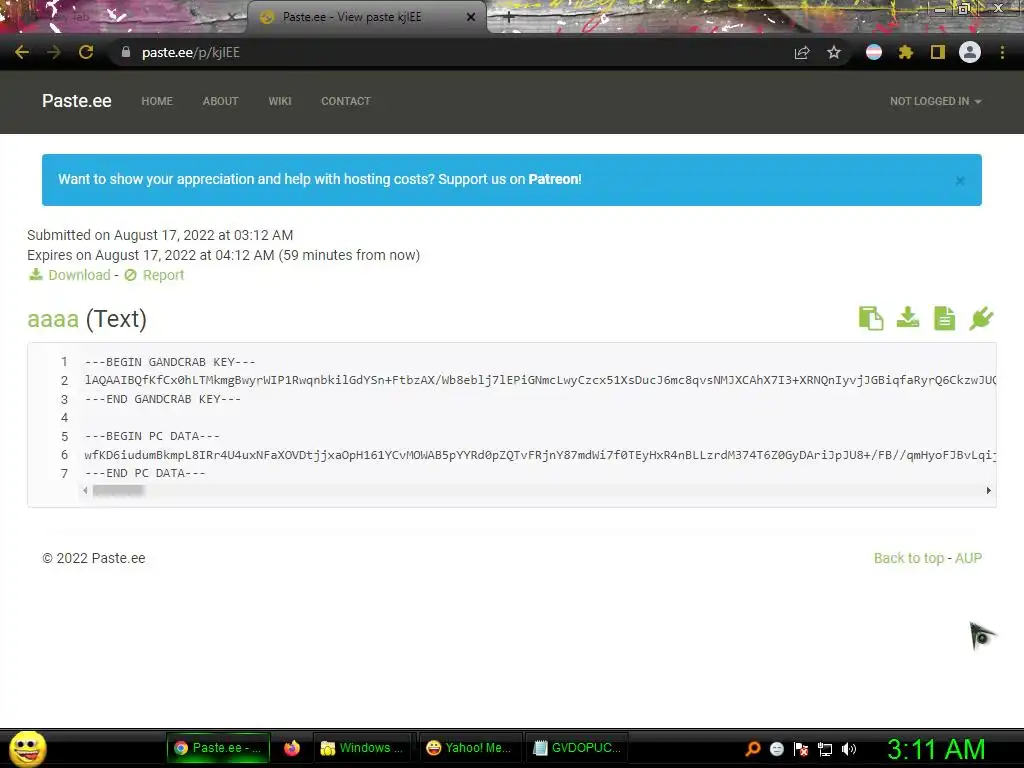Toggle the browser side panel icon

tap(938, 52)
